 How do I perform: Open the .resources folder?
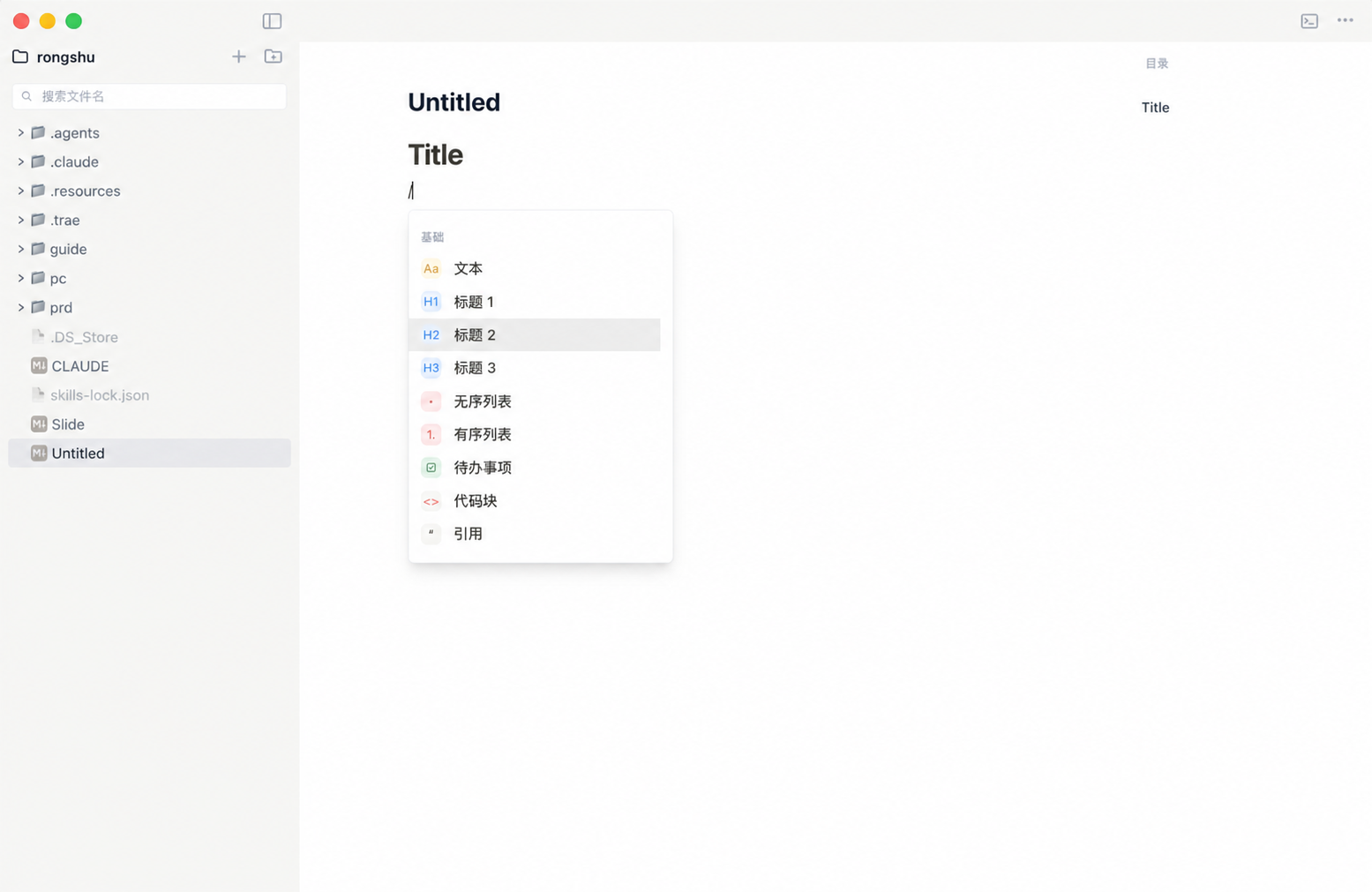149,191
